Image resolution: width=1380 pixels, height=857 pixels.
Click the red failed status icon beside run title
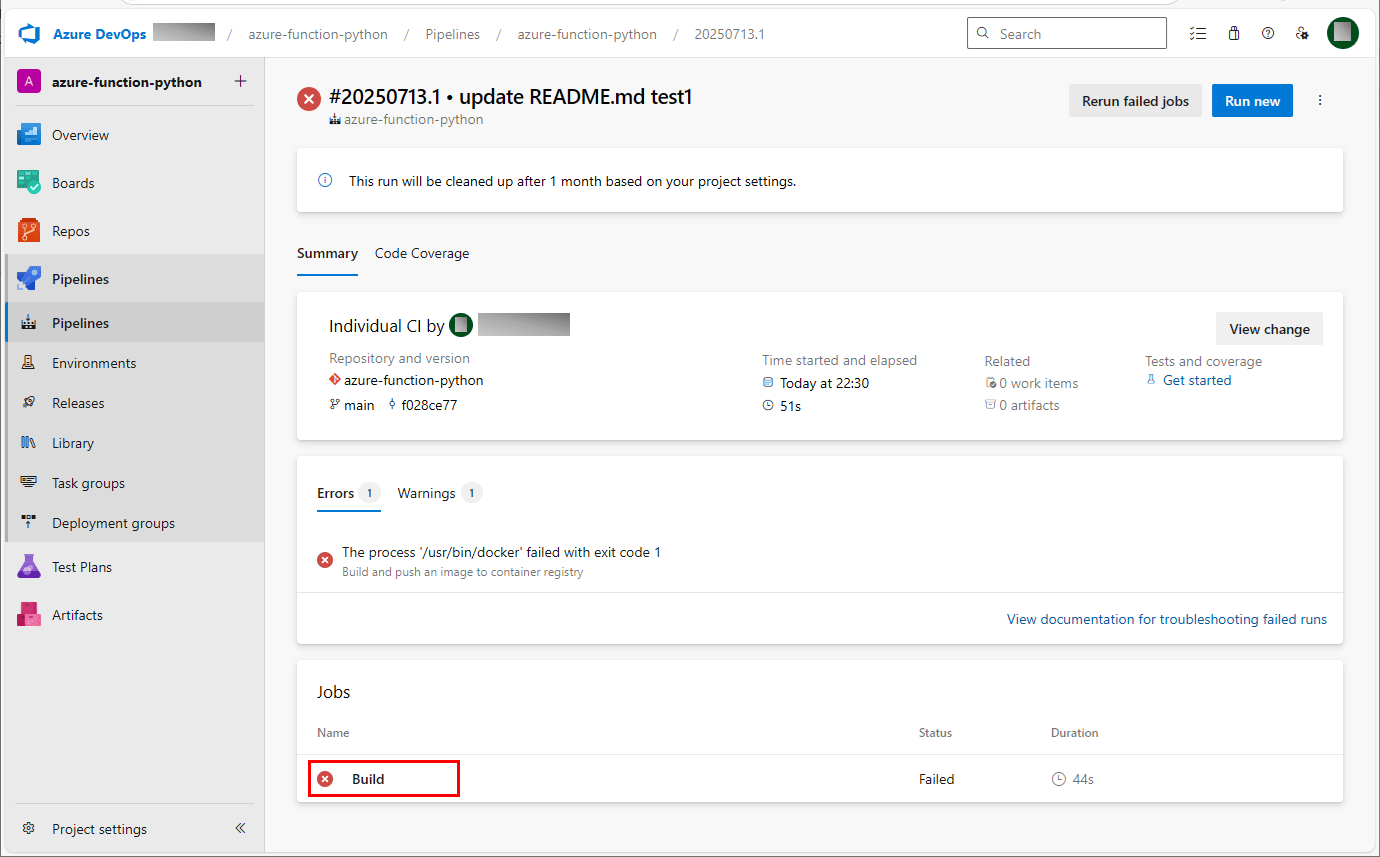tap(308, 99)
